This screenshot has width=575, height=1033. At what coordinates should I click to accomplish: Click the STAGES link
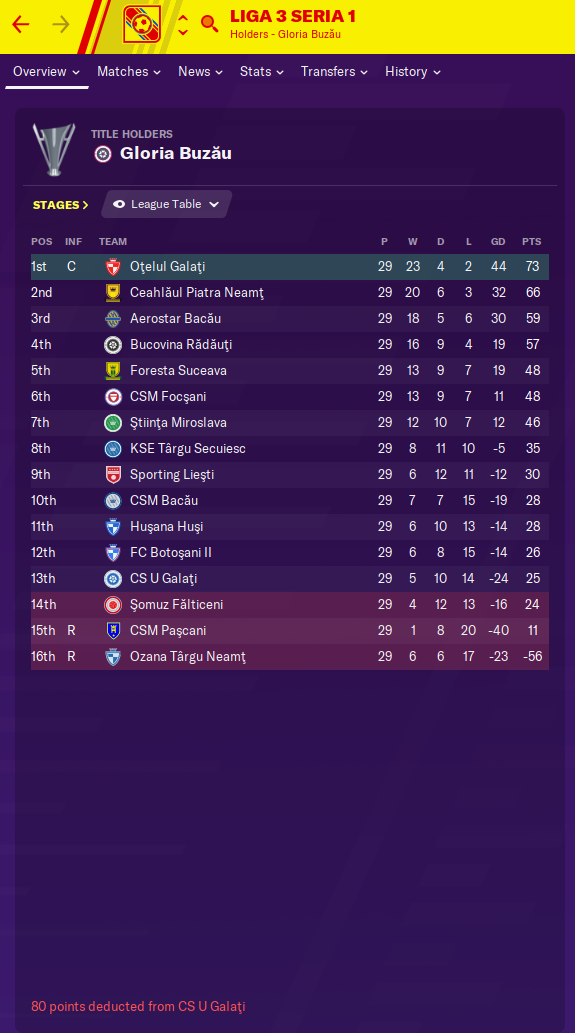[x=61, y=205]
